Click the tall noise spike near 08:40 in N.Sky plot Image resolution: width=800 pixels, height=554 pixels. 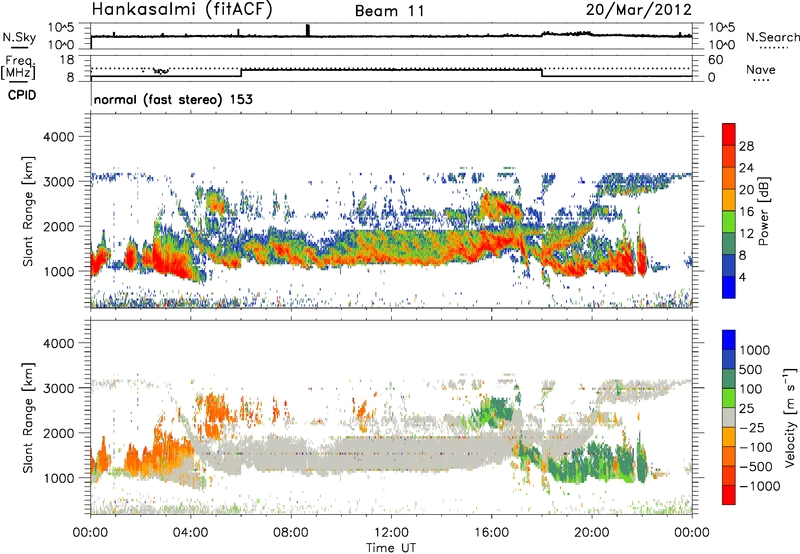pyautogui.click(x=308, y=30)
